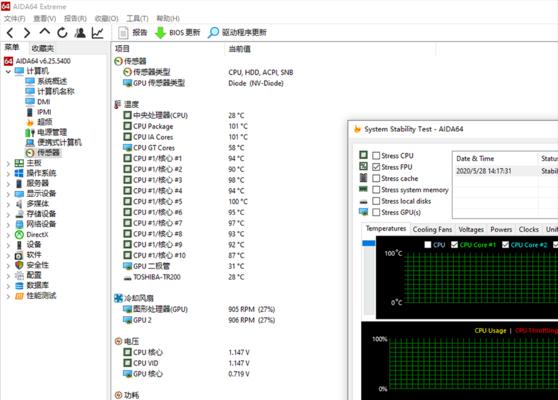Click the 配置 icon in tree
The width and height of the screenshot is (558, 400).
pos(19,275)
